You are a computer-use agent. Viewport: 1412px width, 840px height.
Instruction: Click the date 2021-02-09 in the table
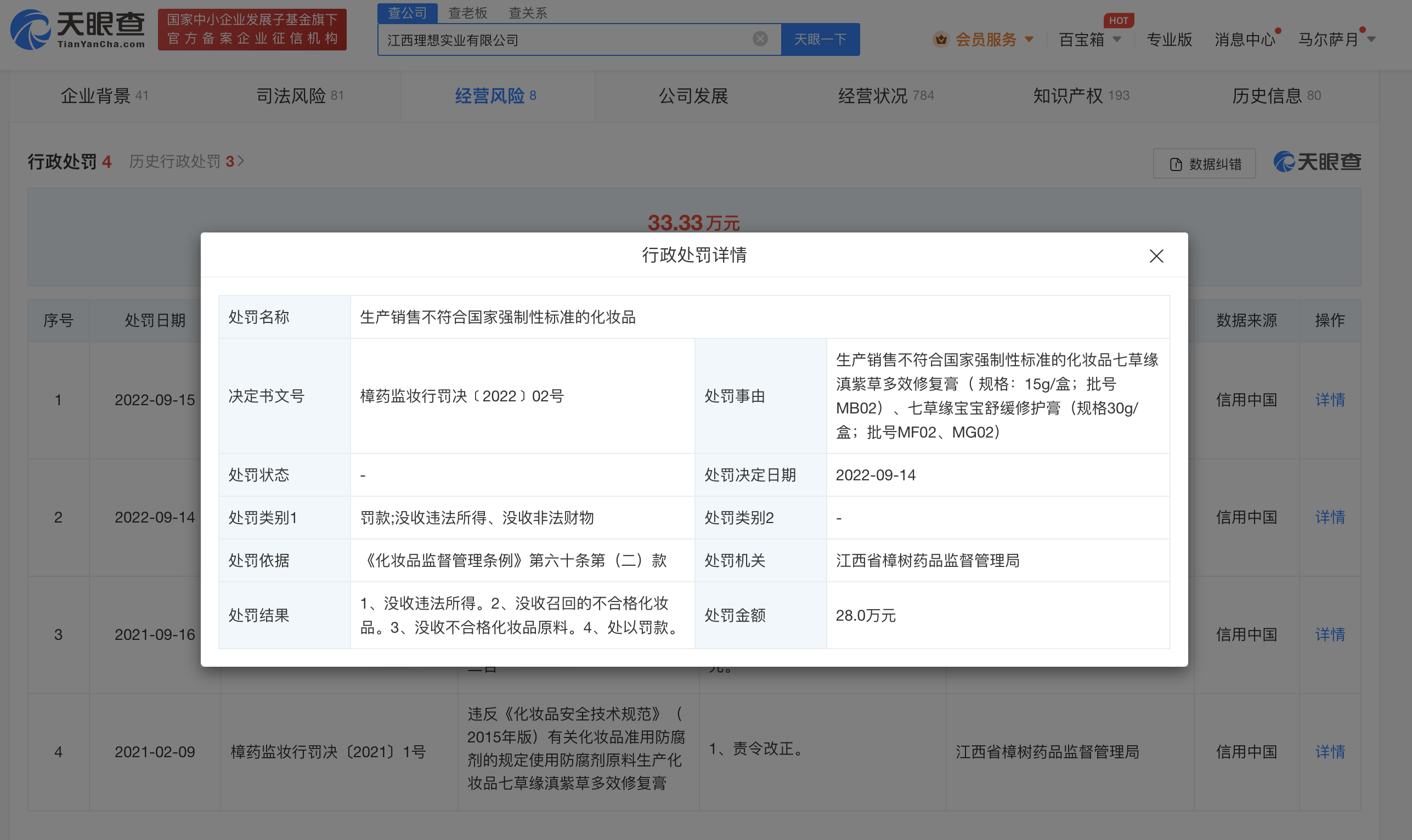tap(155, 752)
